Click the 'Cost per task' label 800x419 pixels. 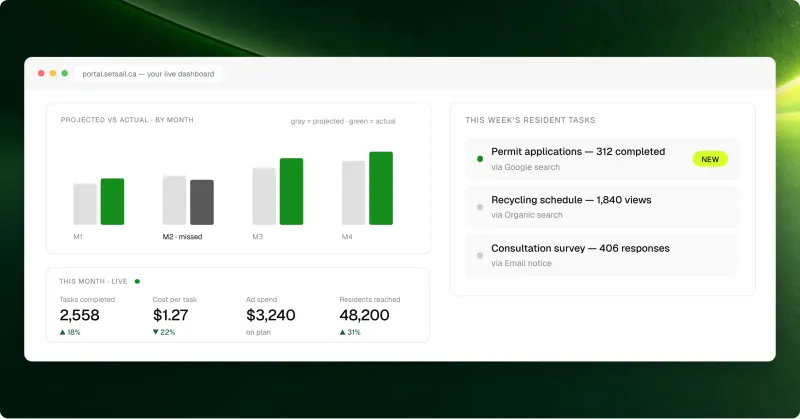click(x=174, y=300)
